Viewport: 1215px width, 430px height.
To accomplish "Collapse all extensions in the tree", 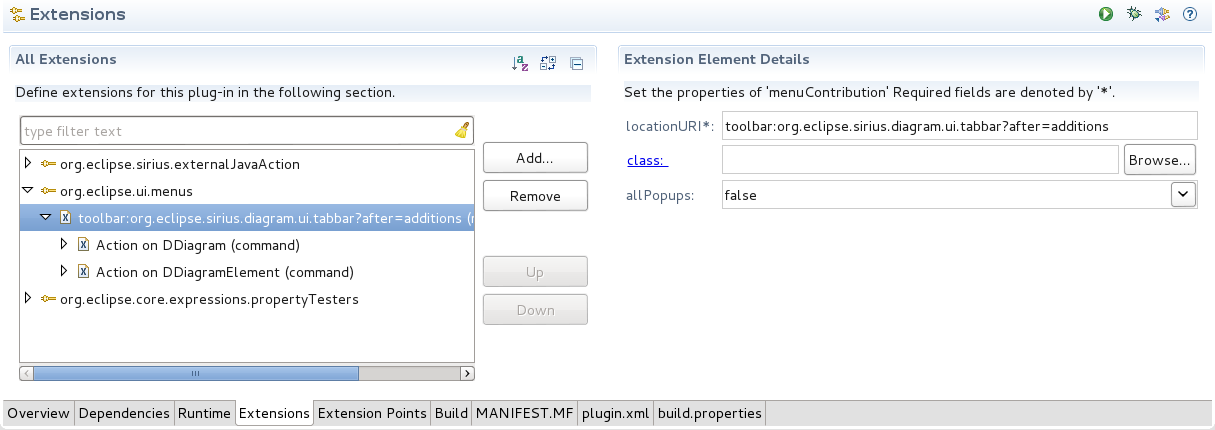I will point(576,63).
